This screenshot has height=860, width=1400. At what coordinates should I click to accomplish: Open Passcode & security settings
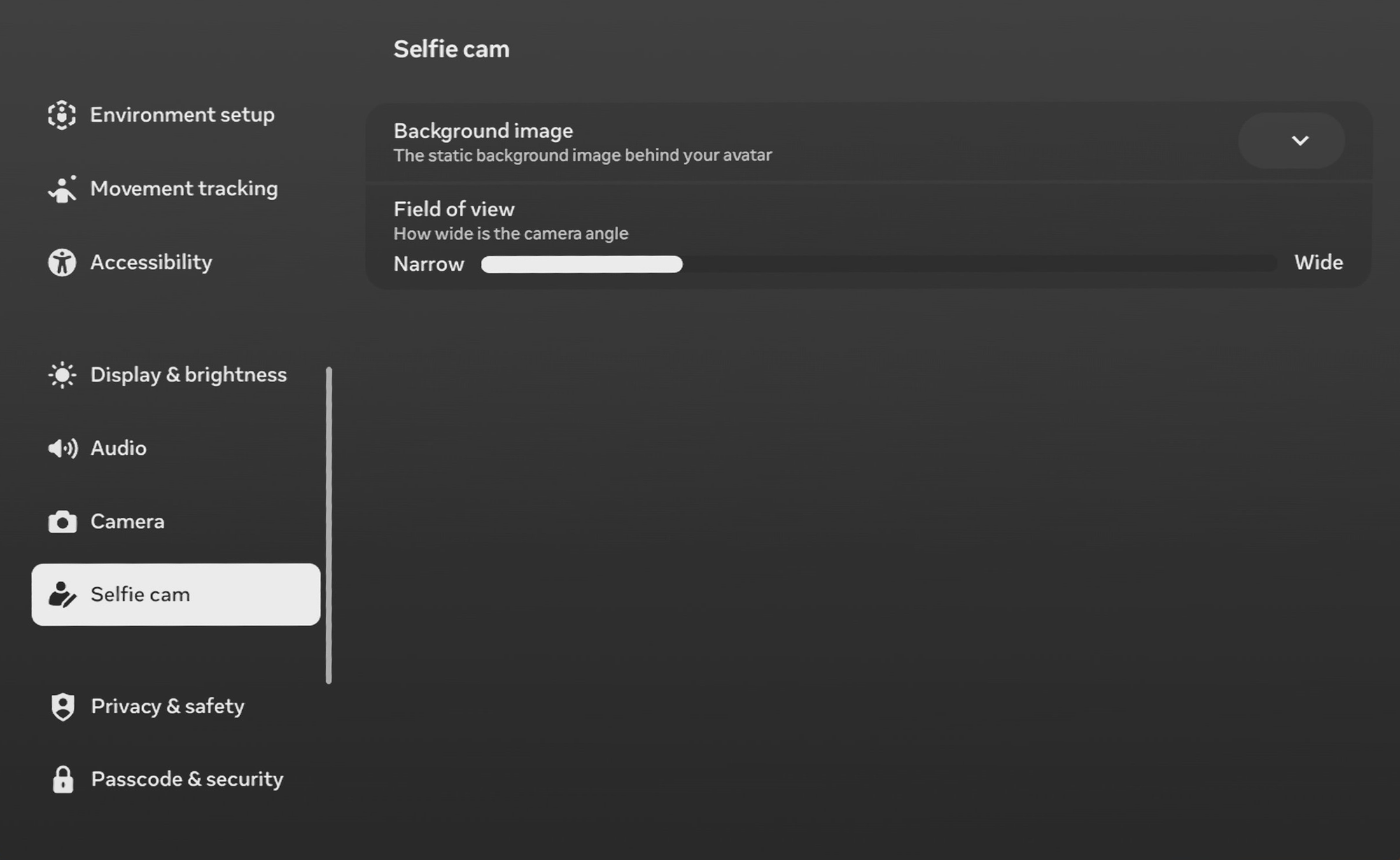[x=187, y=779]
